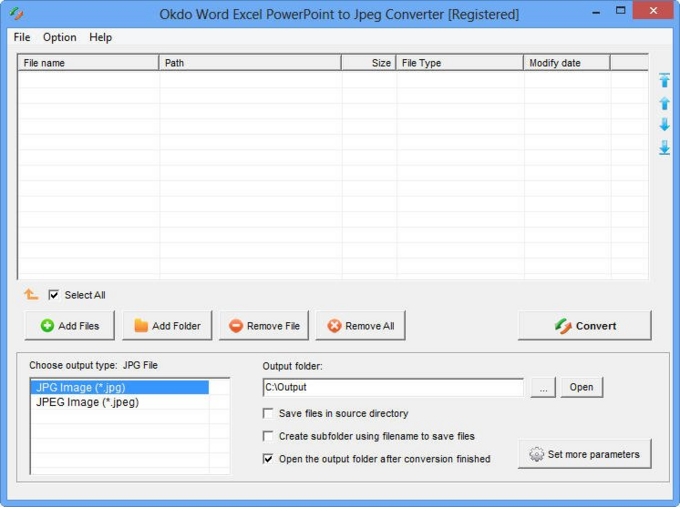Open the Help menu
This screenshot has width=680, height=516.
[101, 37]
